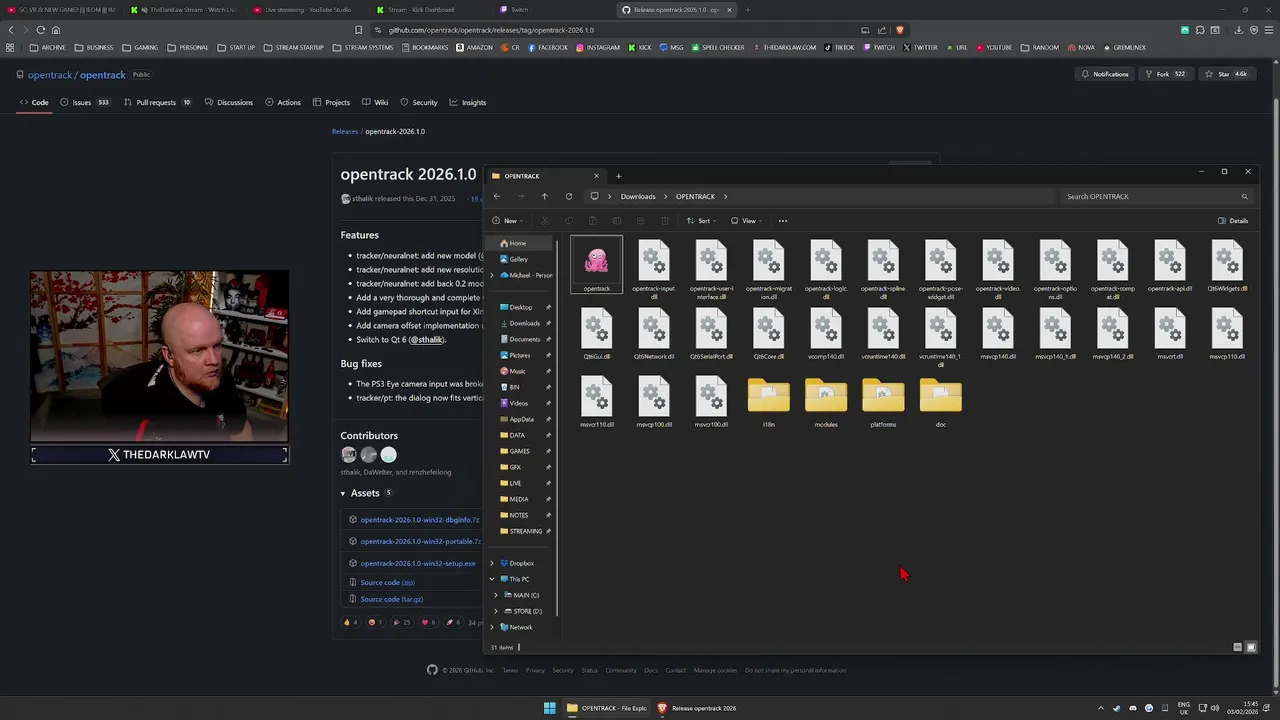
Task: Select the STREAMING pinned folder in sidebar
Action: (x=525, y=531)
